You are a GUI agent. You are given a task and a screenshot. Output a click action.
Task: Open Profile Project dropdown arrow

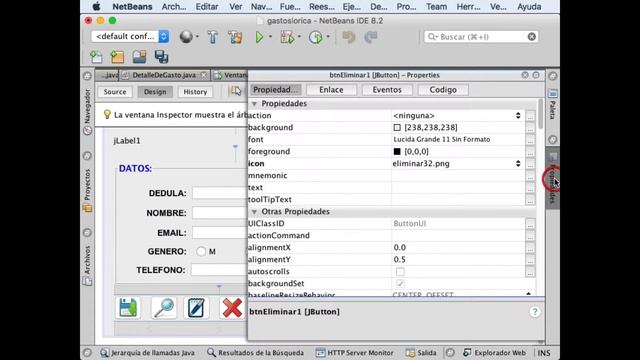[x=328, y=37]
